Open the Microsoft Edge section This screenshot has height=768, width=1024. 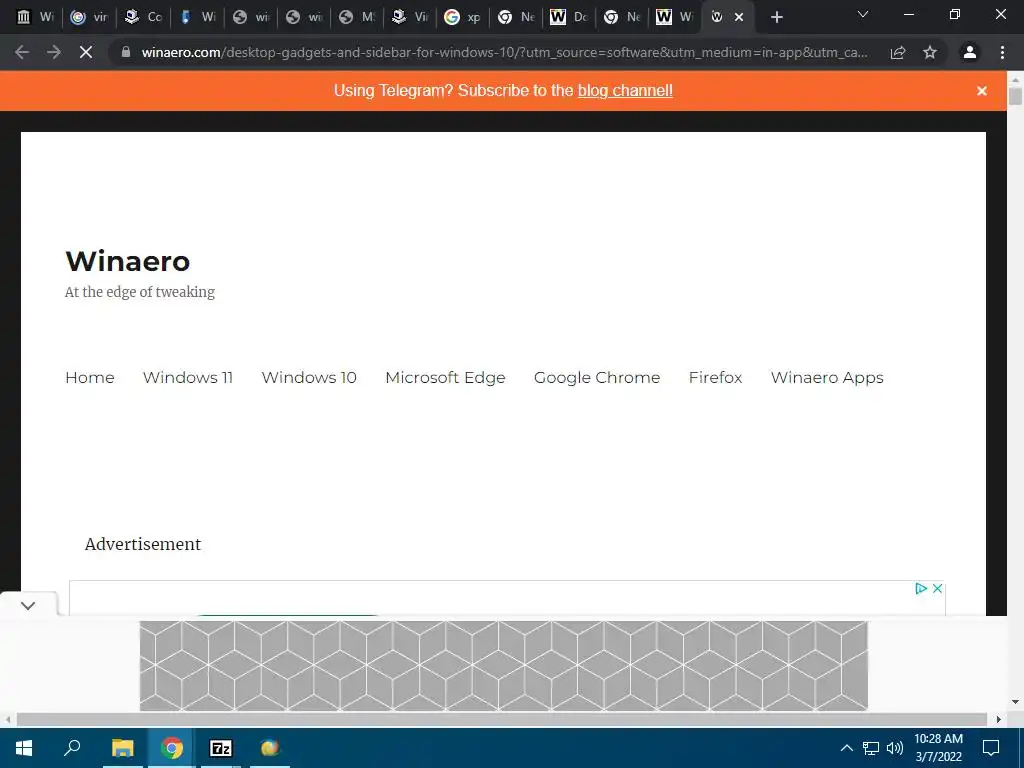(445, 377)
